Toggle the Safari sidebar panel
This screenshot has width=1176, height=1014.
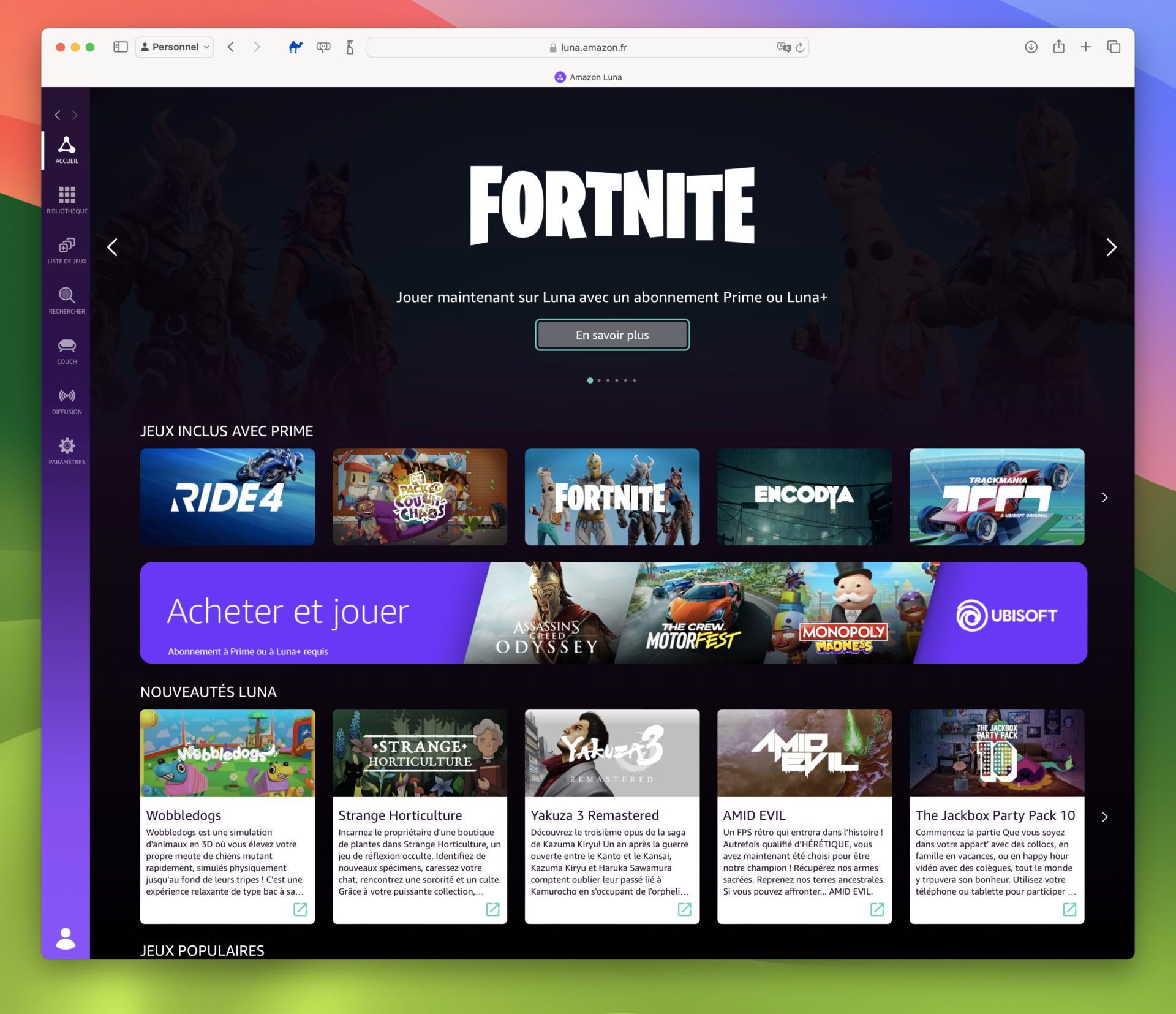(x=121, y=47)
